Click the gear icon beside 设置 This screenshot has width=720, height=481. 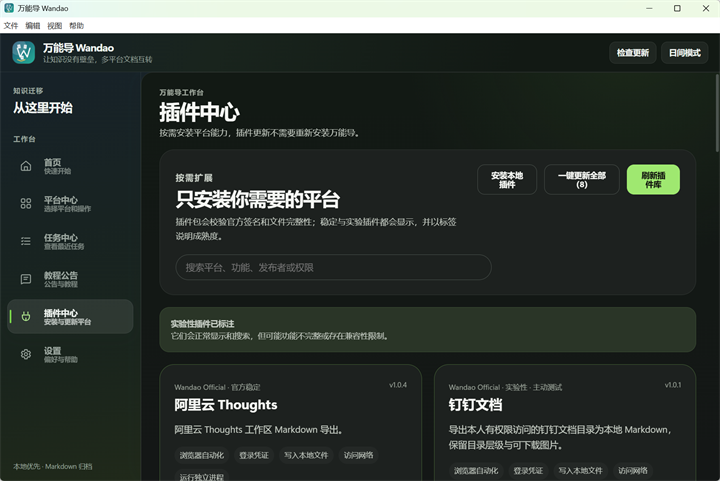point(26,354)
